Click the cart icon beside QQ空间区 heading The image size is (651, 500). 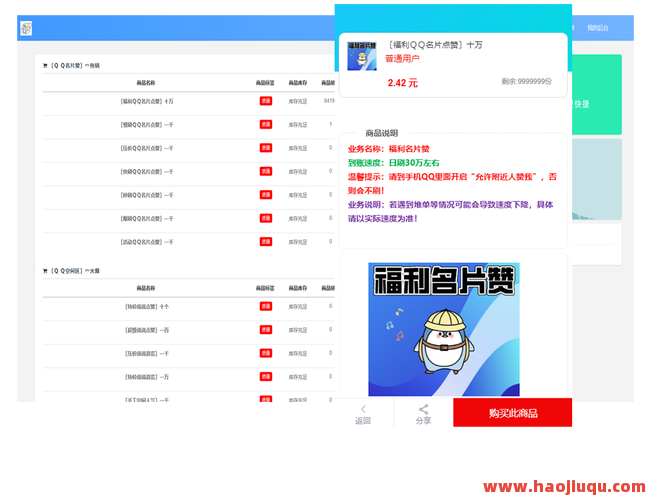(x=45, y=271)
